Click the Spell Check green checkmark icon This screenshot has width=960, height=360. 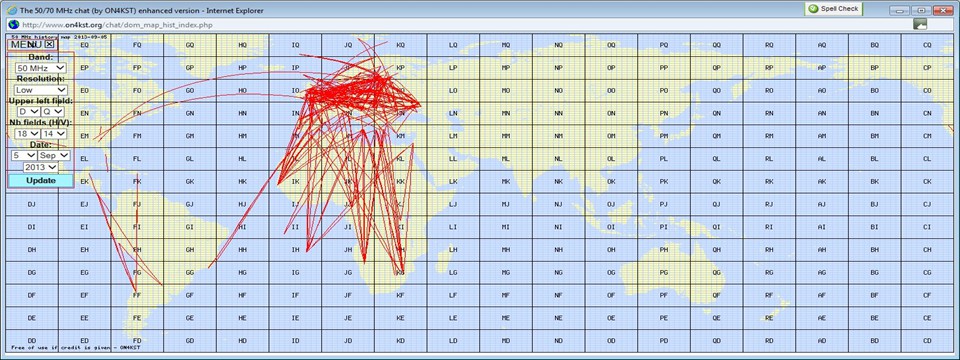[813, 9]
